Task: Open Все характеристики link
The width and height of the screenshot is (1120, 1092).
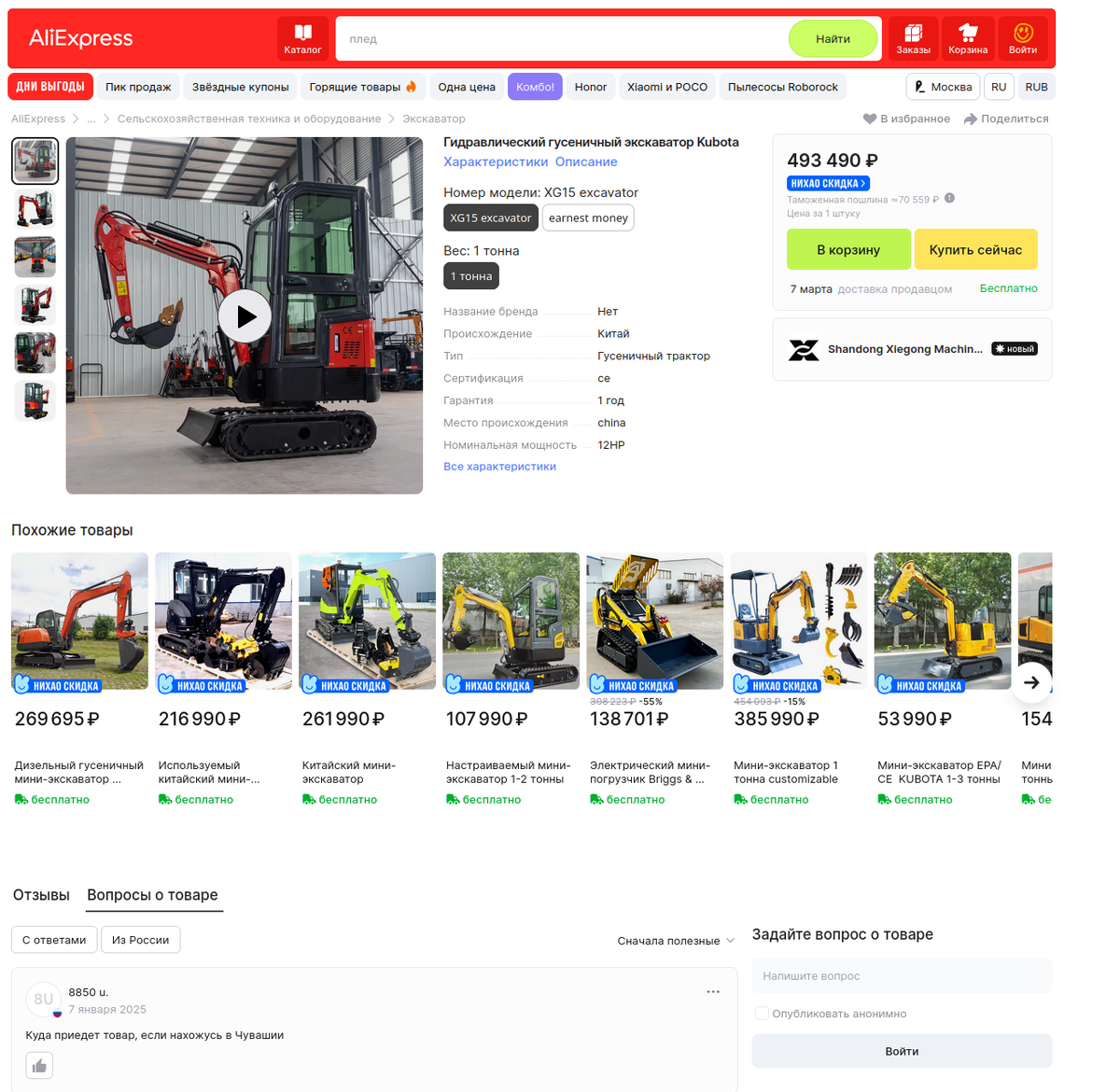Action: (x=499, y=467)
